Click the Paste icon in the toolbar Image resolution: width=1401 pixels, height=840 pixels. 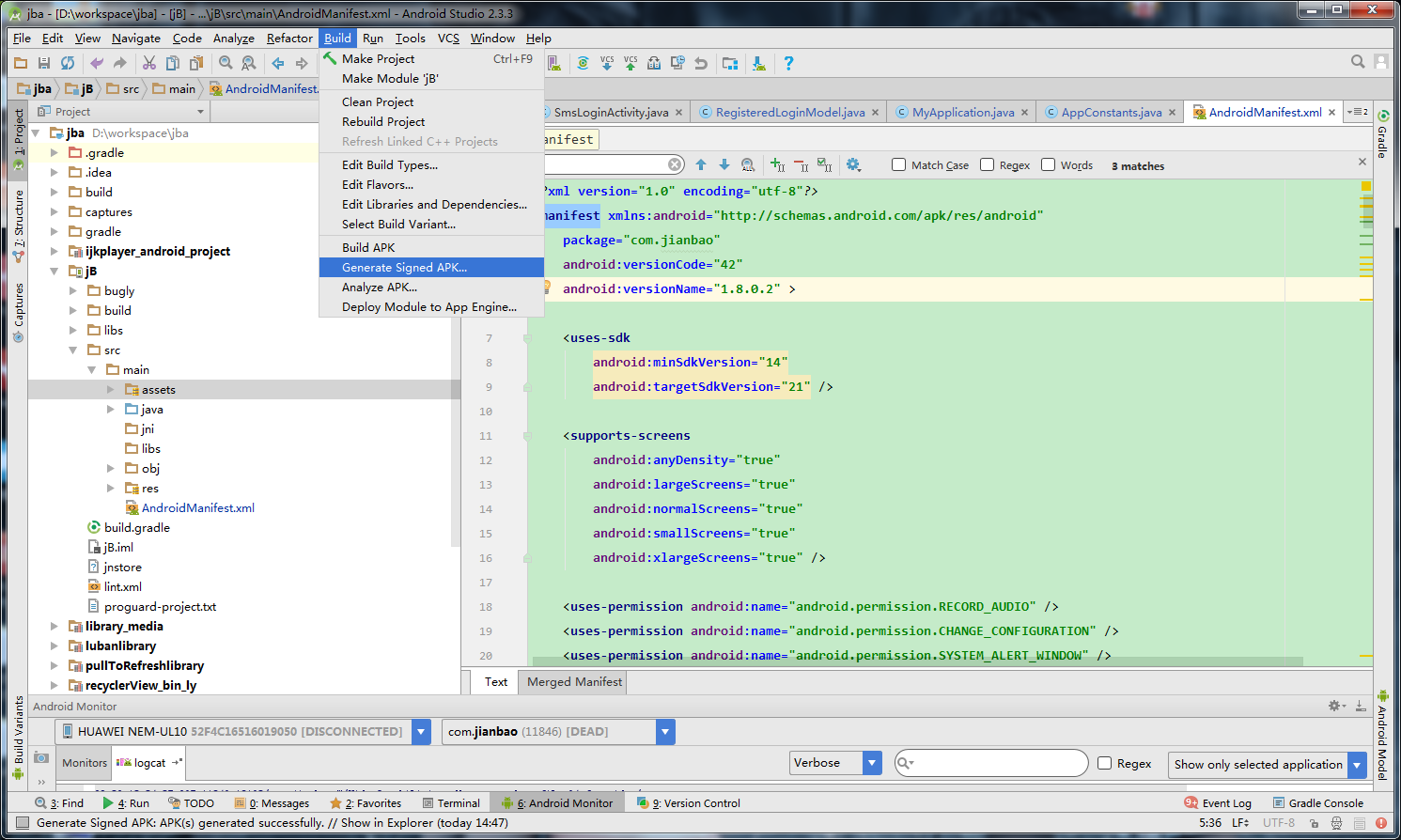point(196,63)
